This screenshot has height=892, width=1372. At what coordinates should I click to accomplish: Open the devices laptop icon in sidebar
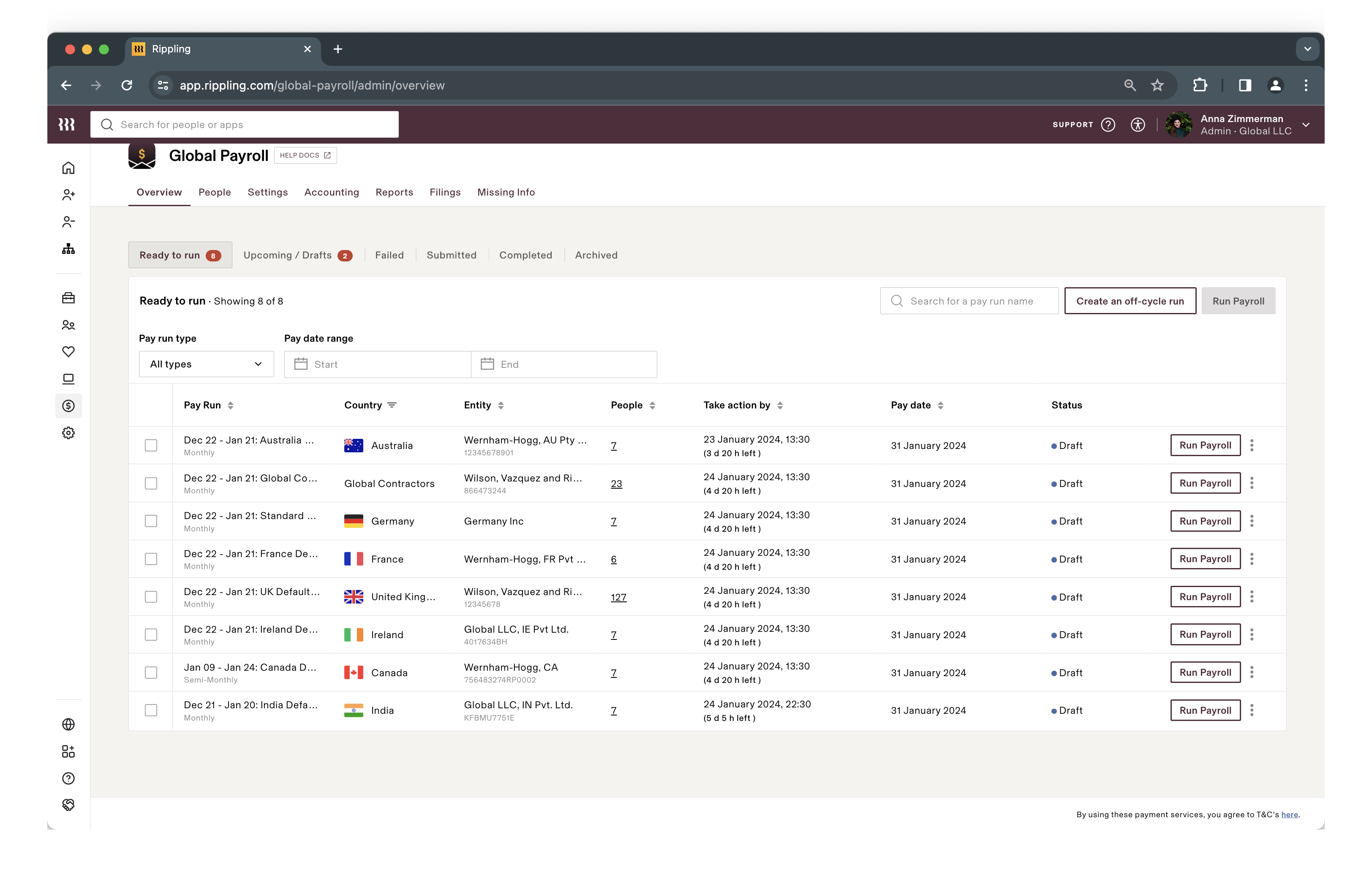(68, 378)
